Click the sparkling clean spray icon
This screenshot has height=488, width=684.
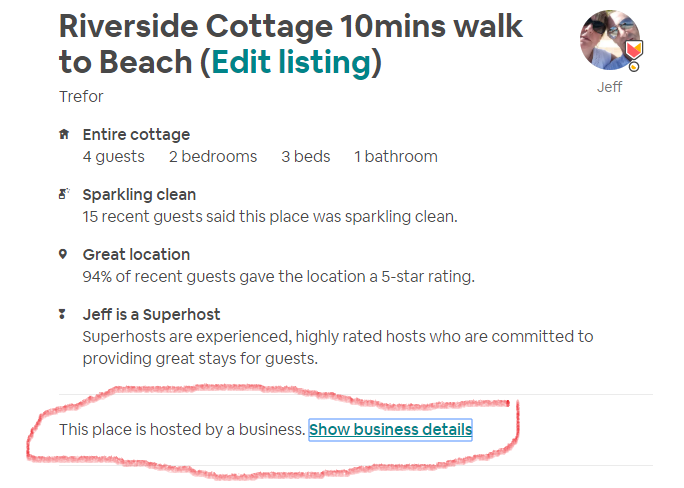coord(64,194)
